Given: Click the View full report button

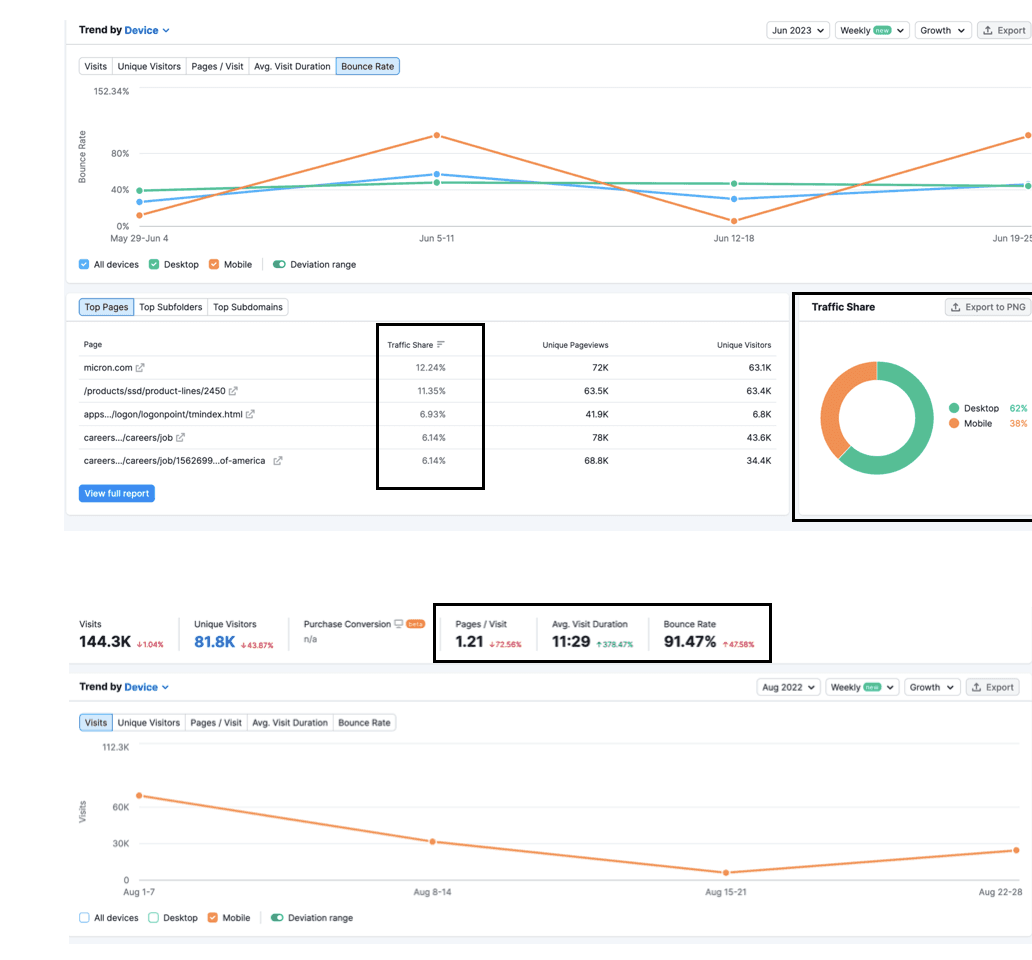Looking at the screenshot, I should [116, 493].
